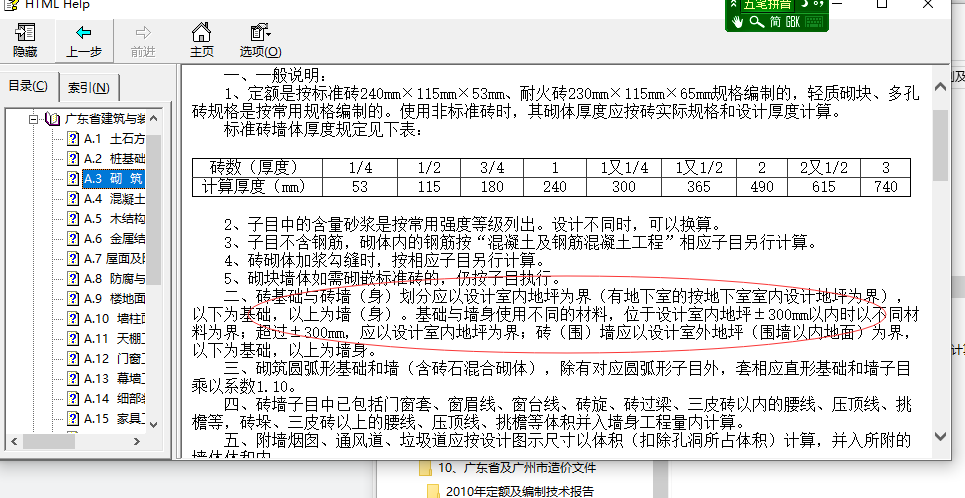Open topic A.5 木结构
965x498 pixels.
coord(114,219)
